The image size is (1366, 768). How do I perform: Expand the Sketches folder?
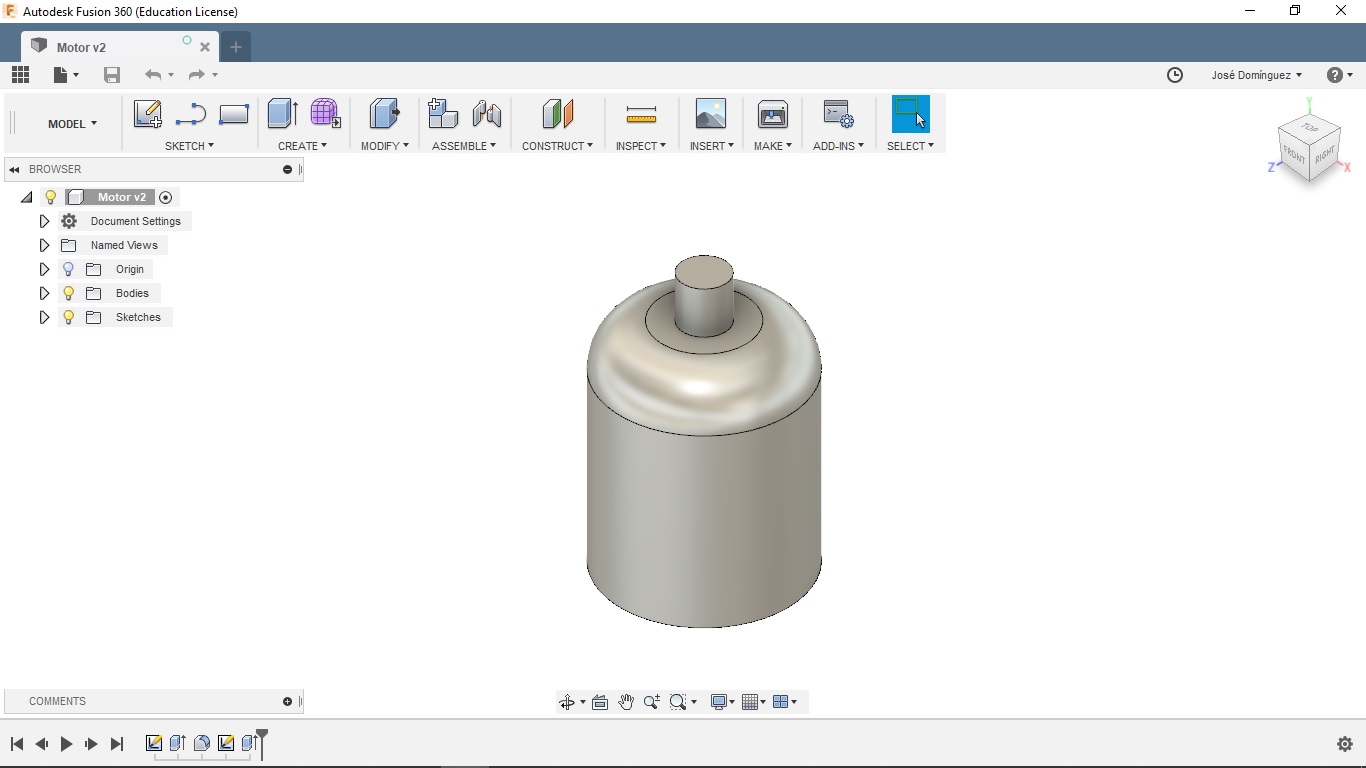point(44,317)
